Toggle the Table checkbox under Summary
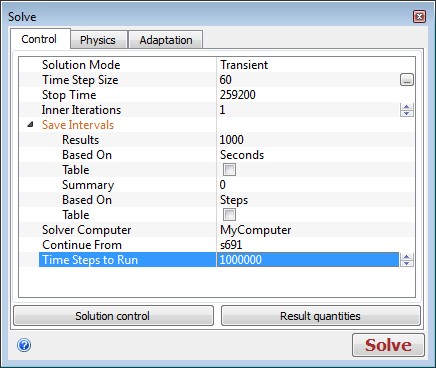This screenshot has height=368, width=436. (x=229, y=215)
